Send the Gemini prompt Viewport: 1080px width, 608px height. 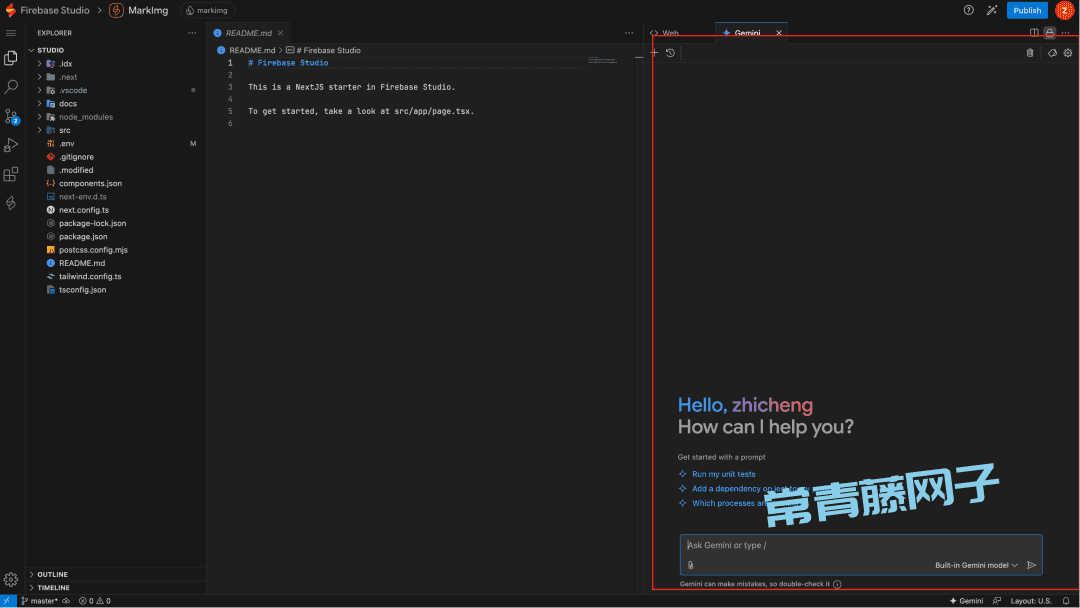point(1031,565)
